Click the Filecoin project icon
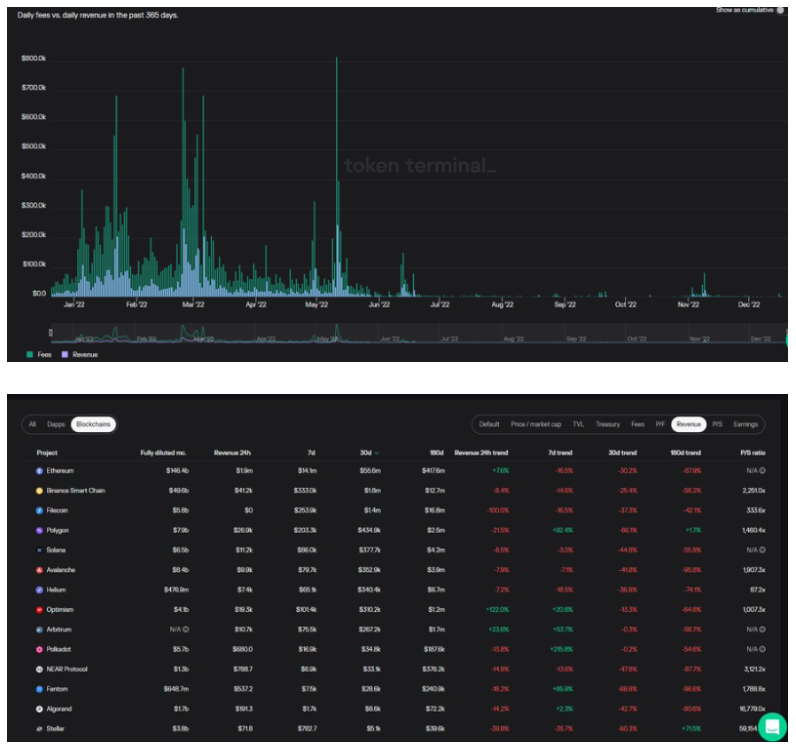 point(39,510)
